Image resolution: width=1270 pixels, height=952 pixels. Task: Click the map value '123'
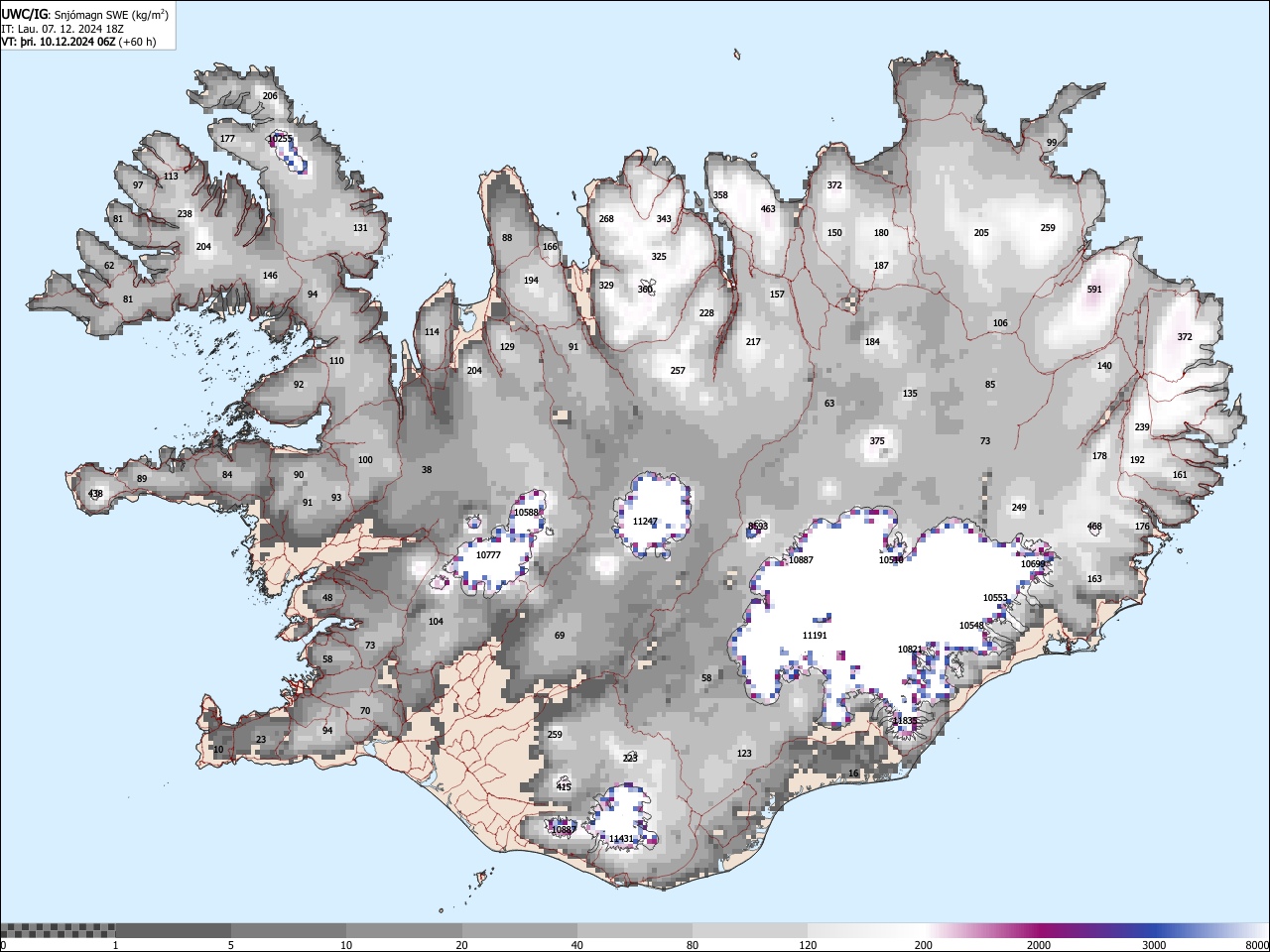[744, 754]
